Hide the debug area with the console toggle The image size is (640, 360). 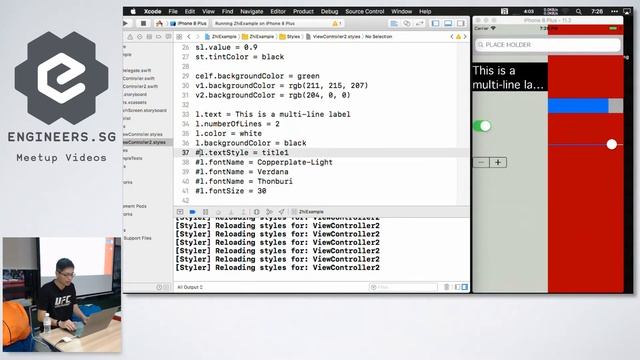(180, 212)
